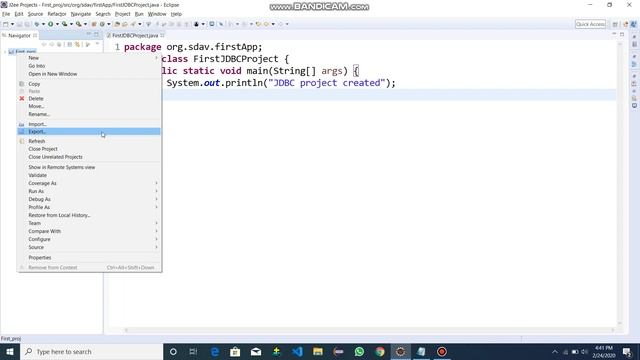The height and width of the screenshot is (360, 640).
Task: Choose Show in Remote Systems view
Action: click(x=89, y=167)
